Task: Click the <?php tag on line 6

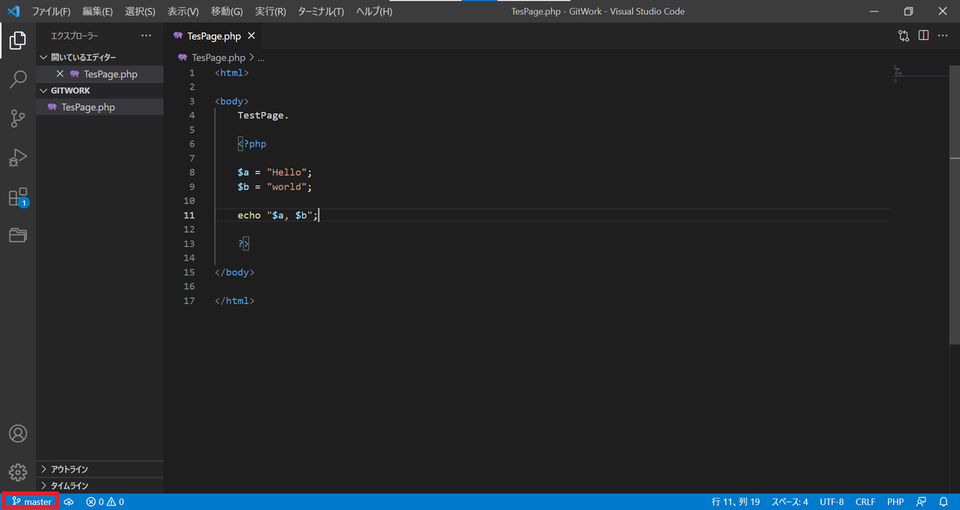Action: click(252, 144)
